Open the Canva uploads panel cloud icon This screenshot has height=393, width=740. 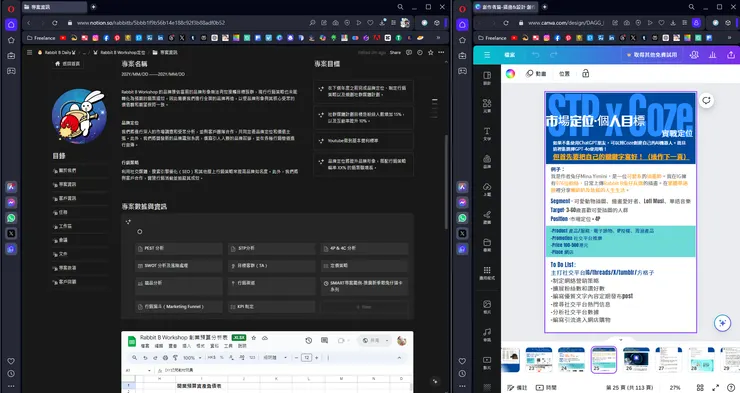(487, 189)
